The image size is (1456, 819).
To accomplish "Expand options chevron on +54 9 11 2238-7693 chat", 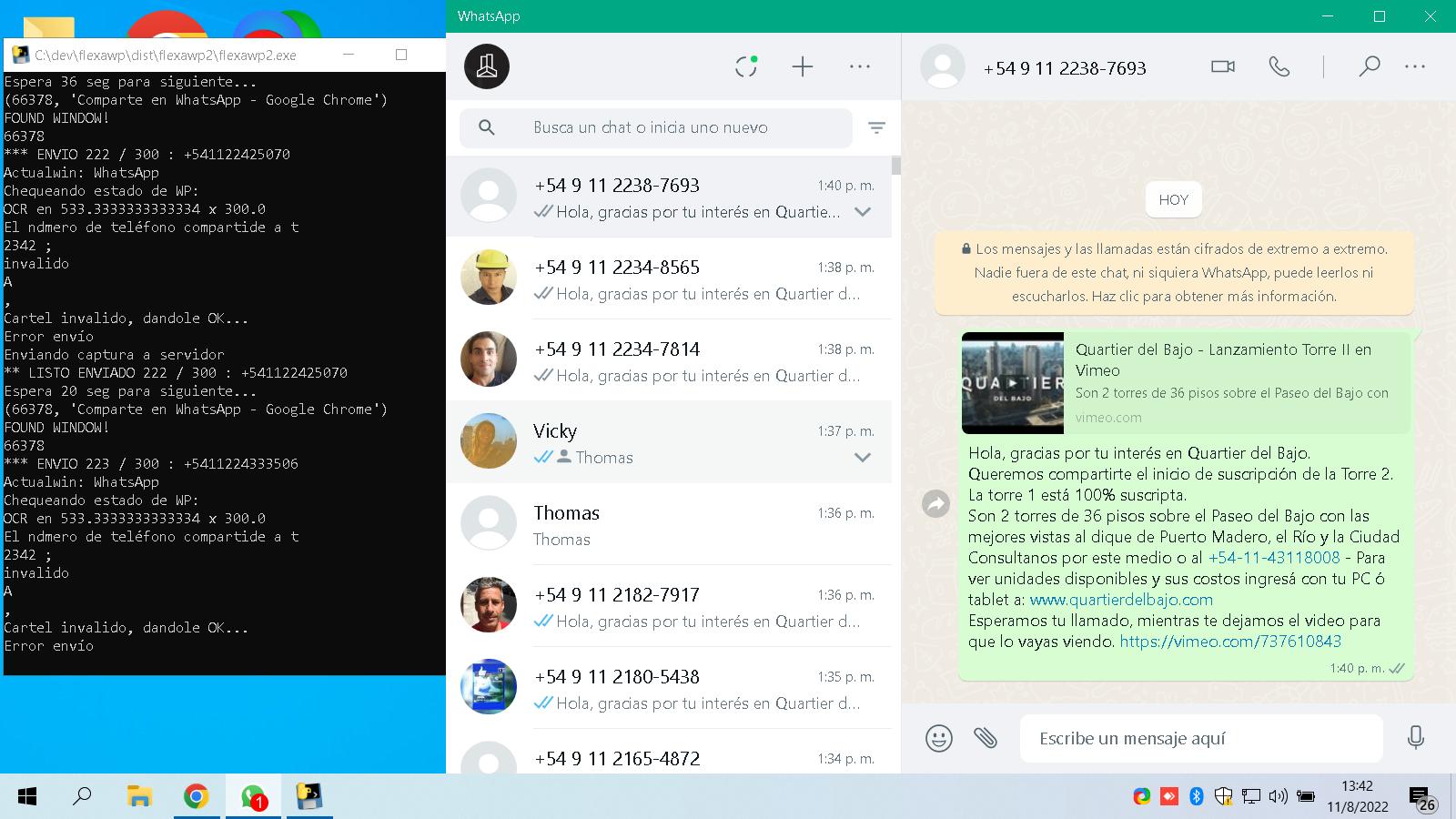I will (863, 212).
